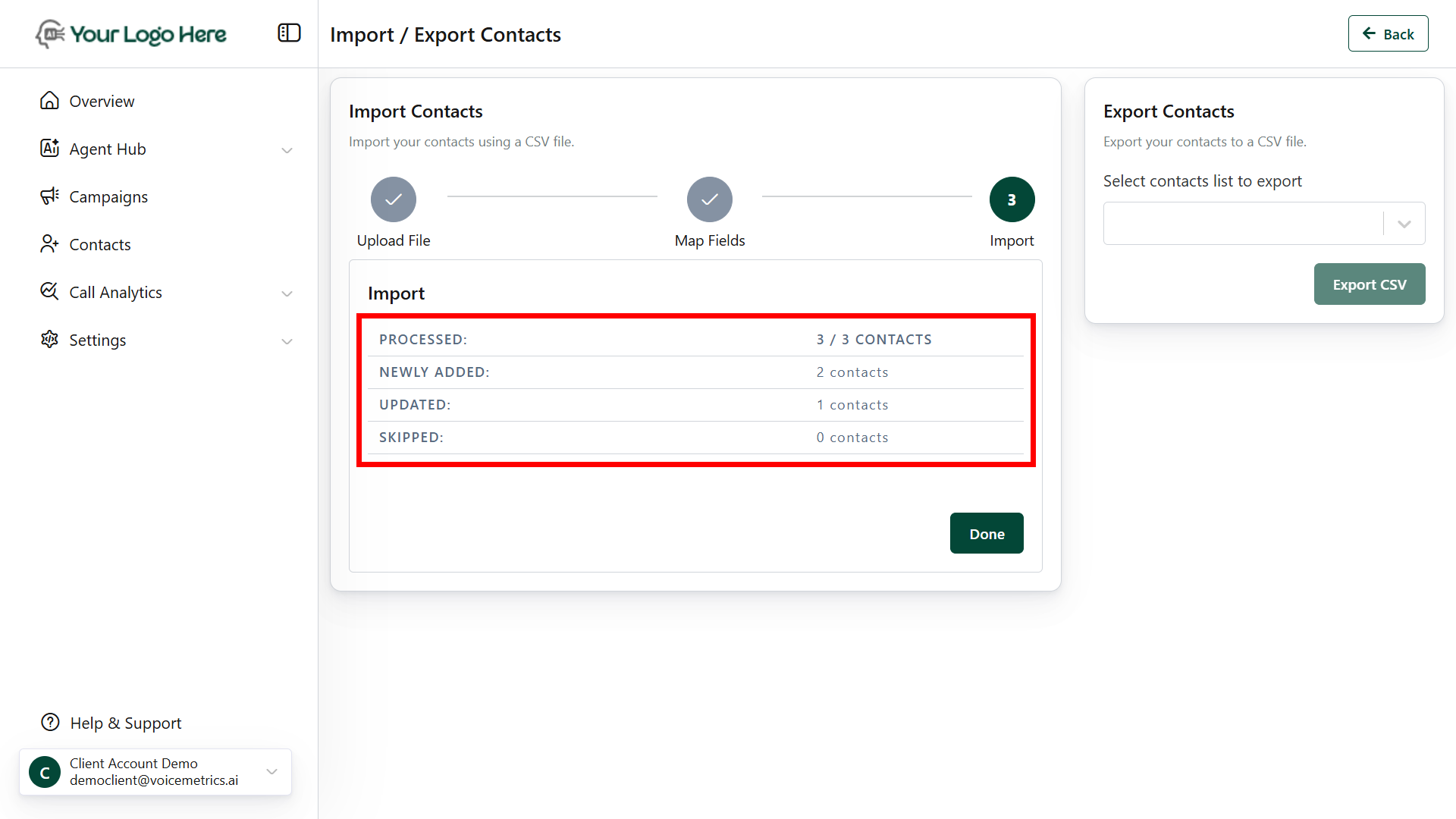Screen dimensions: 1456x819
Task: Expand the Settings menu chevron
Action: [287, 341]
